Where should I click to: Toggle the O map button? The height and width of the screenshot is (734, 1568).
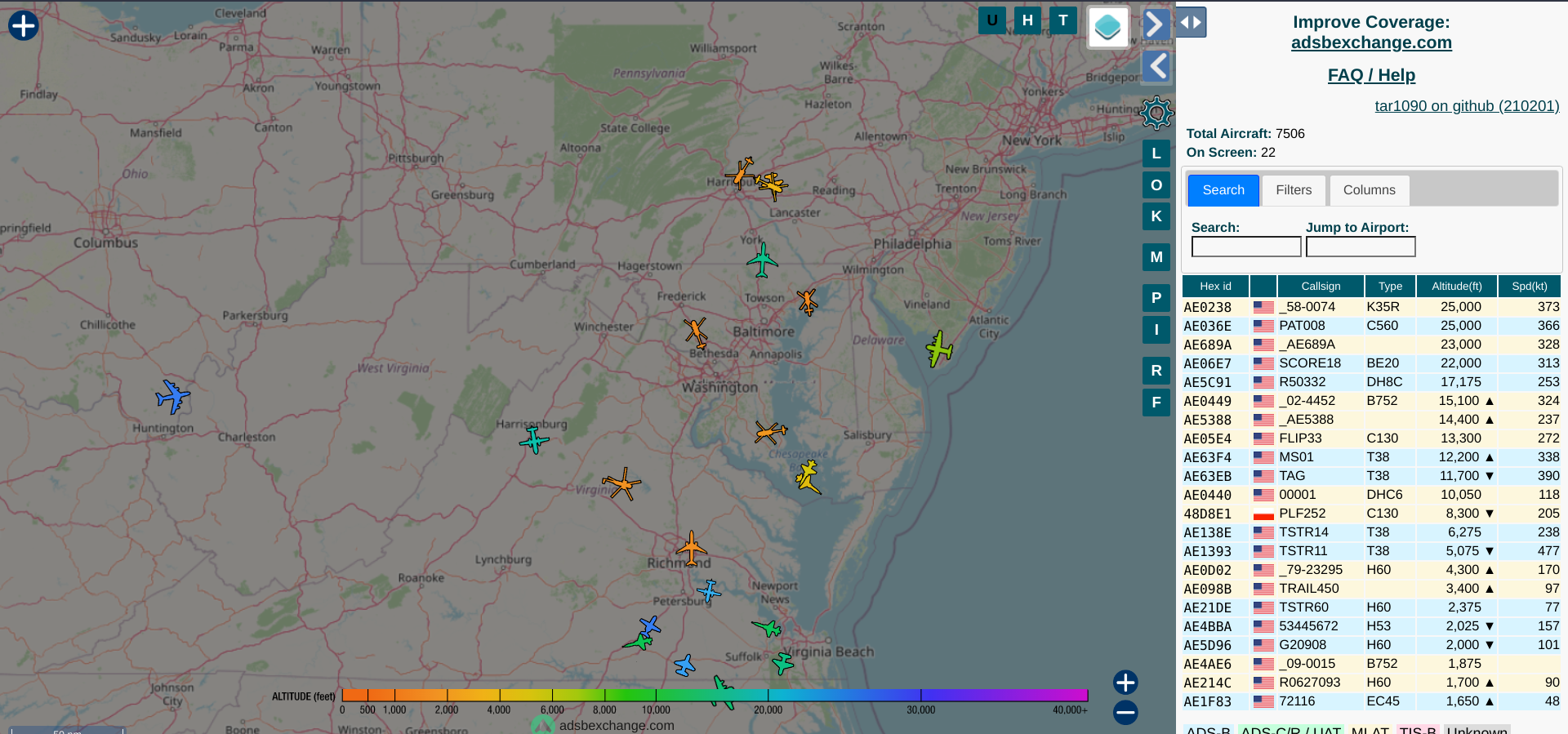1156,185
